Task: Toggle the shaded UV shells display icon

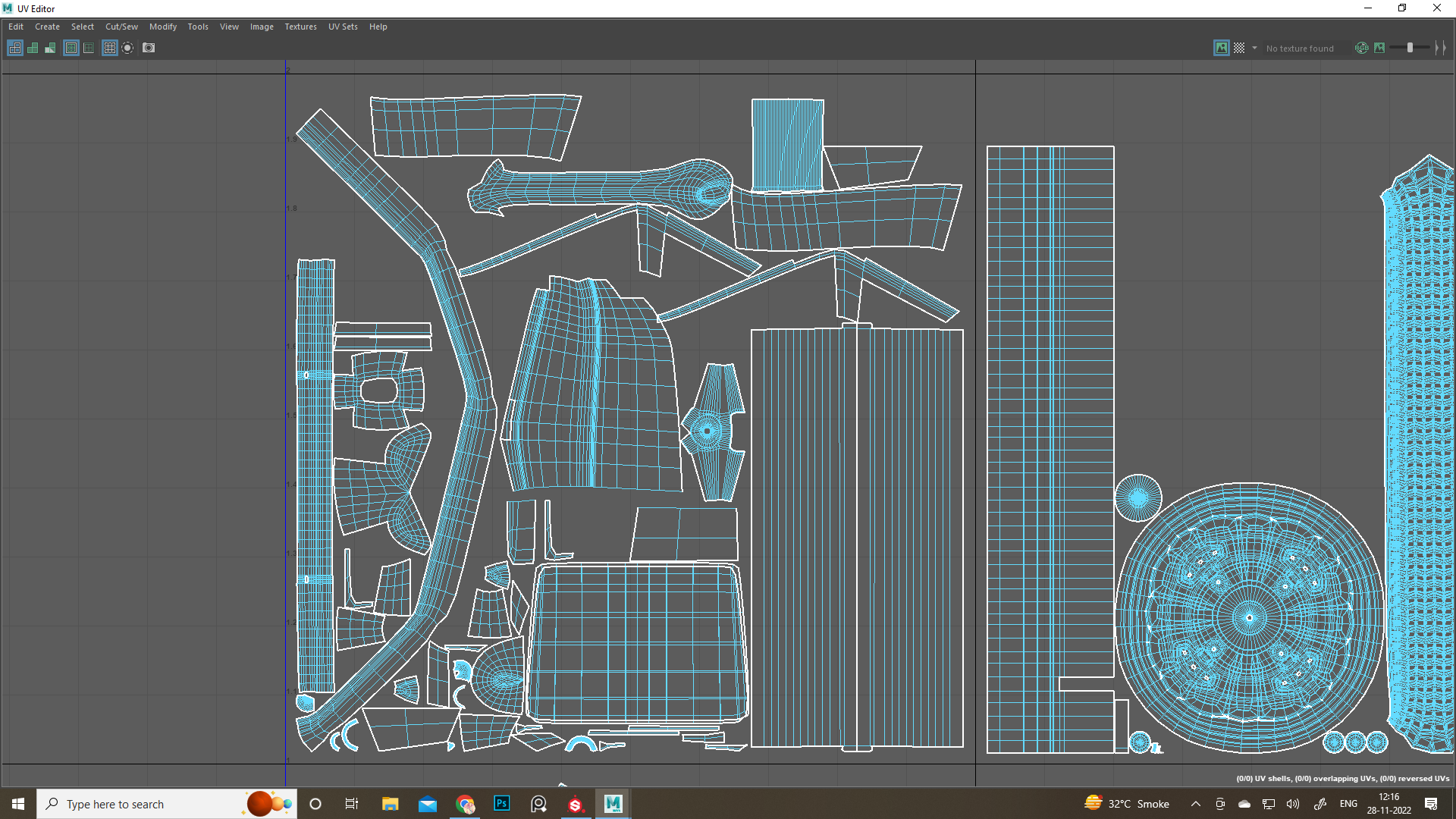Action: coord(33,48)
